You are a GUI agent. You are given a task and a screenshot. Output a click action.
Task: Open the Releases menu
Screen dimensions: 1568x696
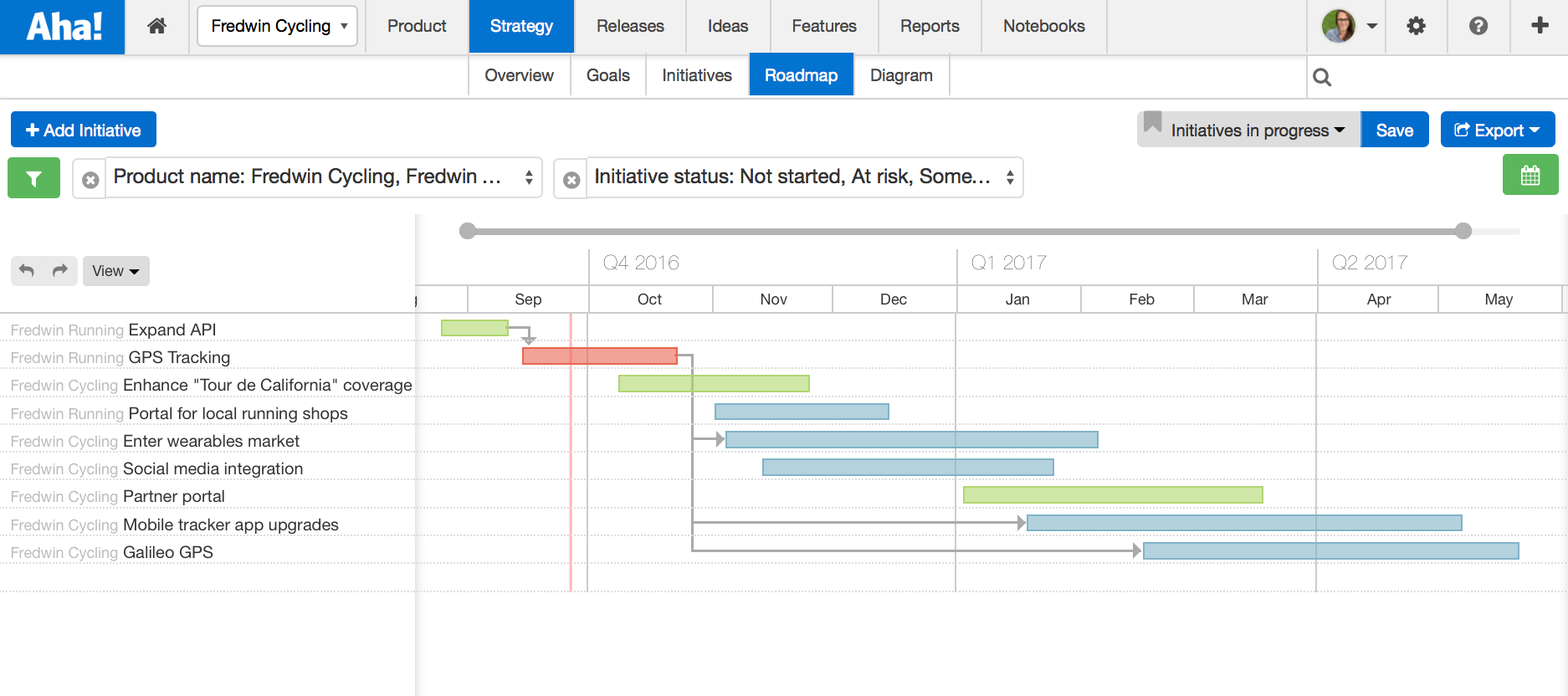630,26
